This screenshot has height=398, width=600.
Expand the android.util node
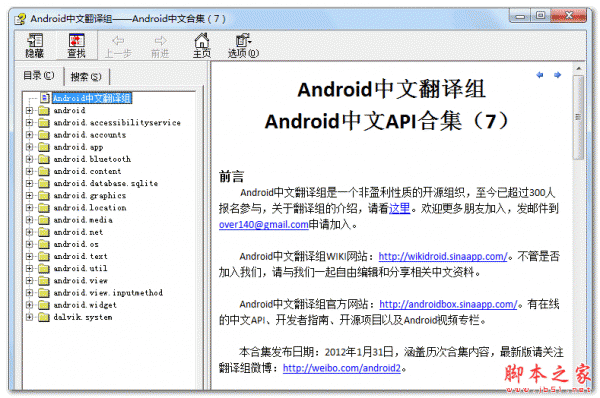29,268
